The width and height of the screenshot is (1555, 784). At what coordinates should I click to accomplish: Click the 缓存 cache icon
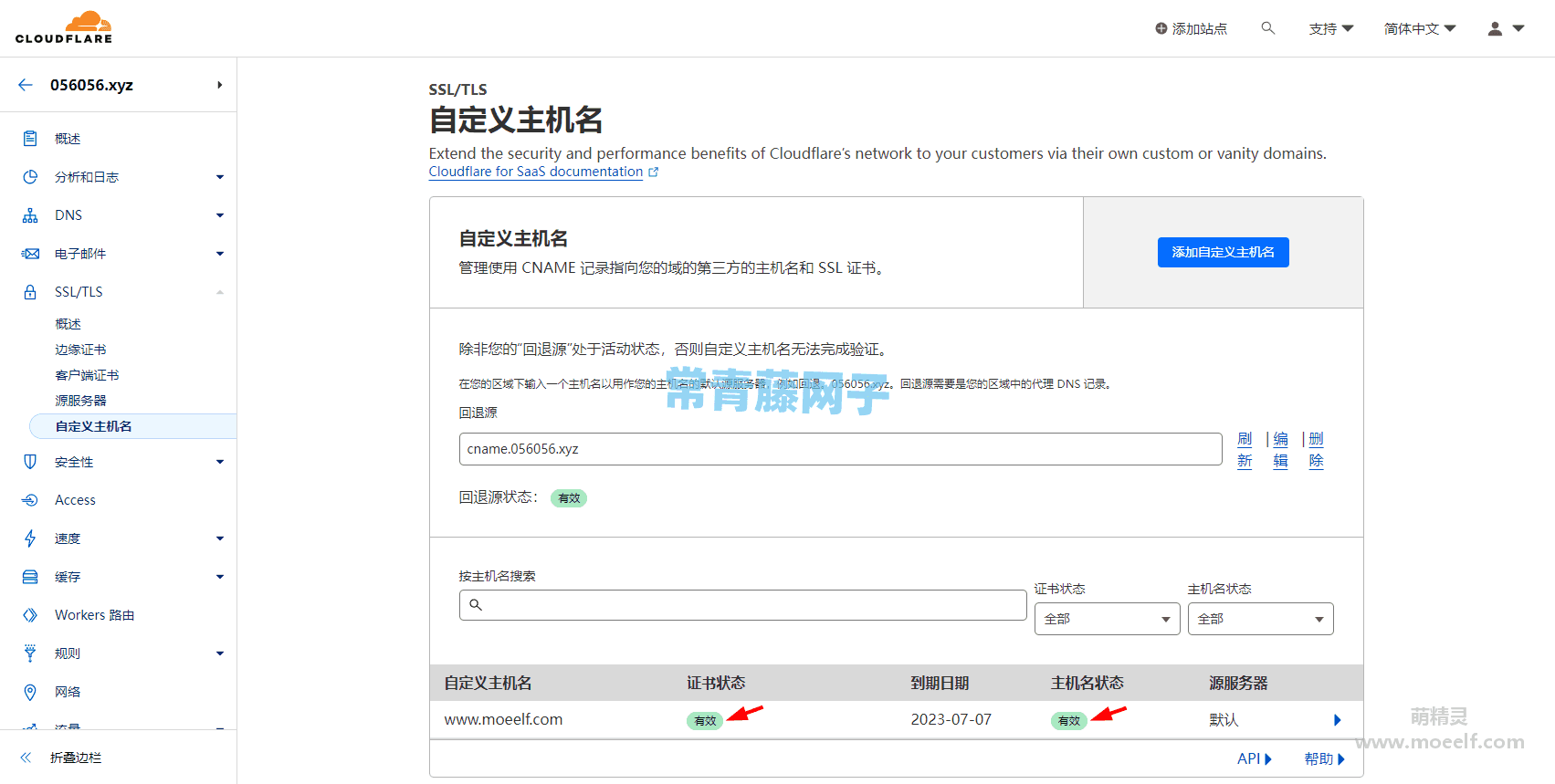(30, 577)
